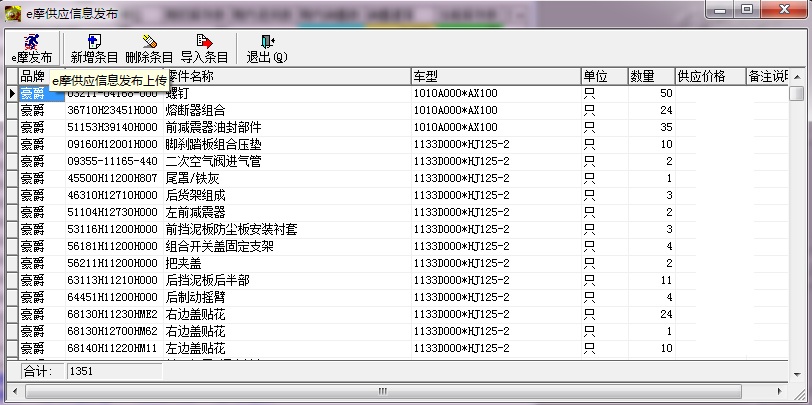Click part code 51153H39140H000
Image resolution: width=812 pixels, height=405 pixels.
coord(112,127)
